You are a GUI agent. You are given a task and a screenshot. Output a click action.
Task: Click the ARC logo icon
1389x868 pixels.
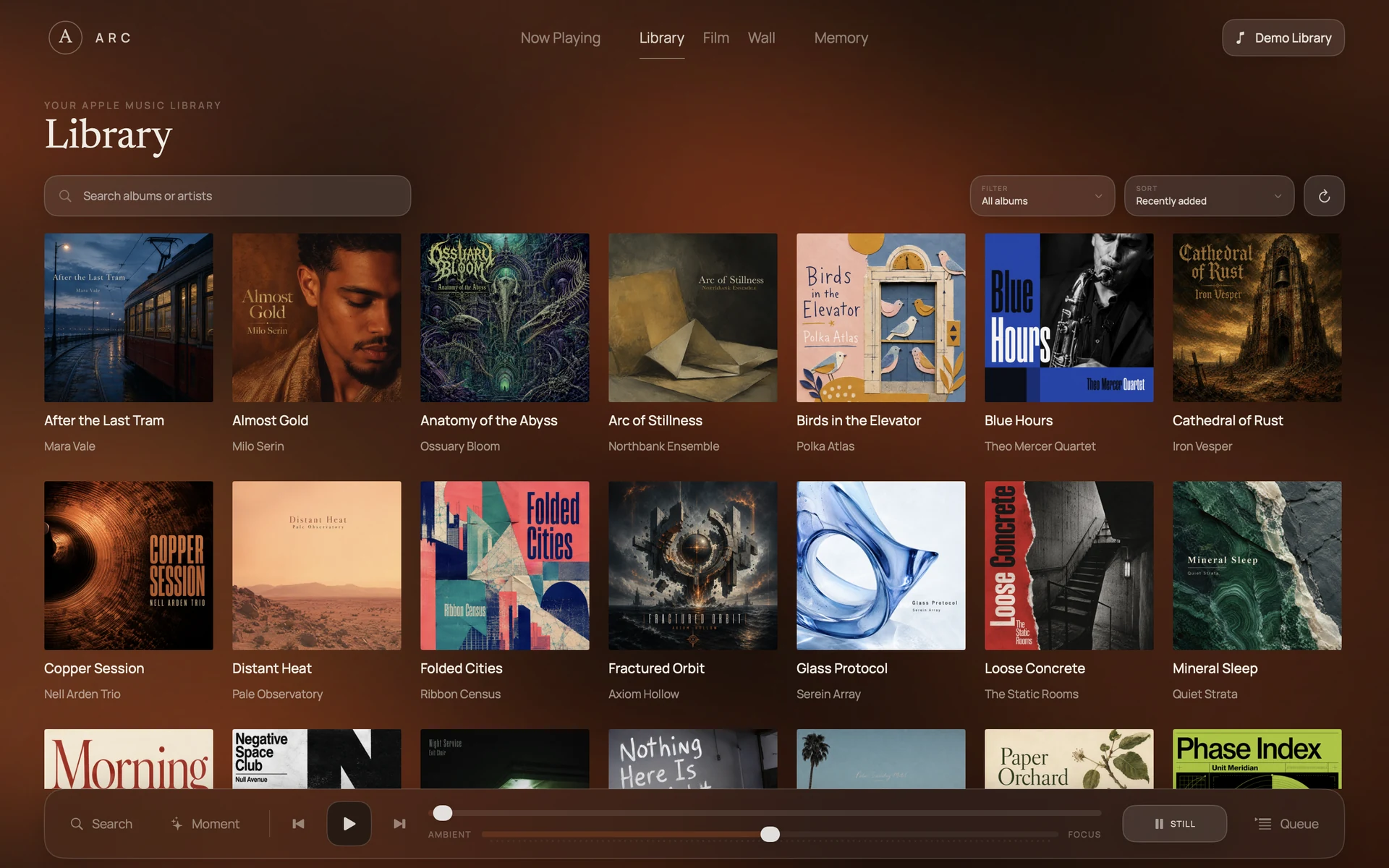coord(65,38)
